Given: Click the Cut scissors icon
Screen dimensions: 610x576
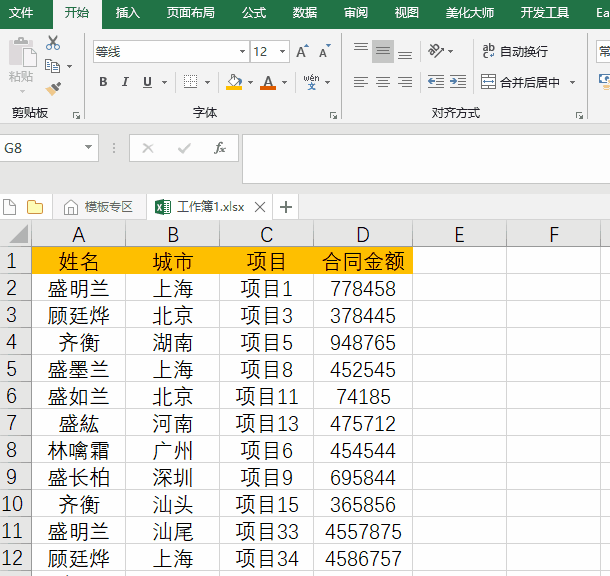Looking at the screenshot, I should pyautogui.click(x=53, y=43).
